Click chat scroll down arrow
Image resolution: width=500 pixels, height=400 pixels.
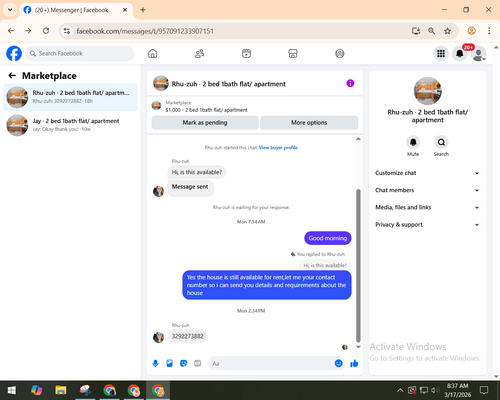pos(358,347)
